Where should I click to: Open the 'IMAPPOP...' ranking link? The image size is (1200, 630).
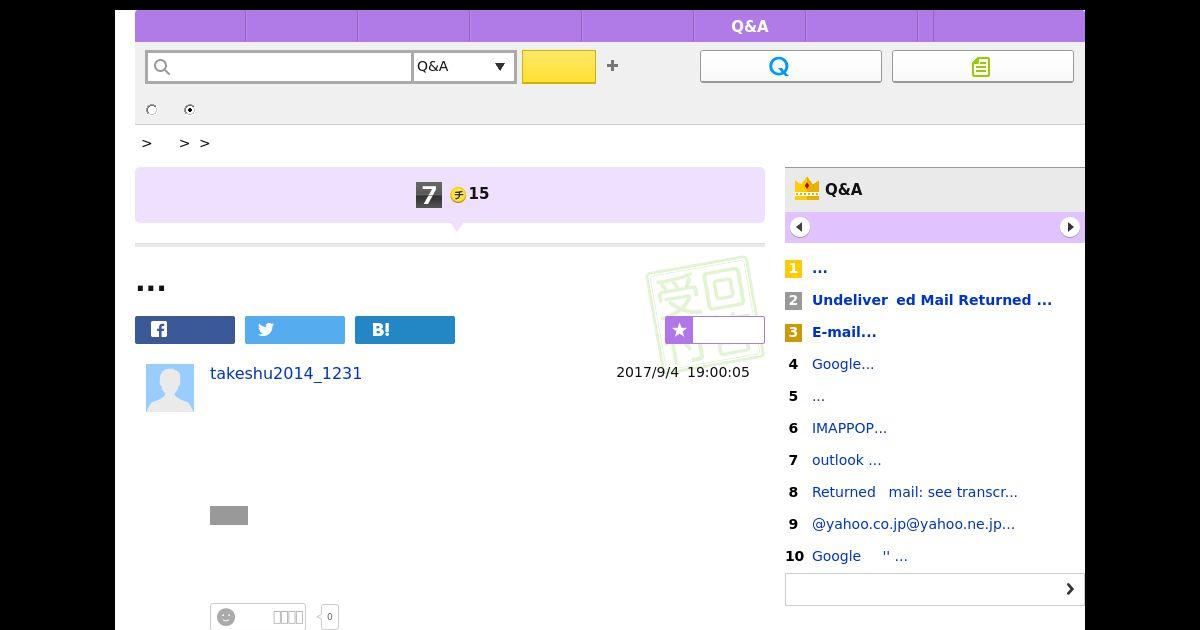point(849,428)
